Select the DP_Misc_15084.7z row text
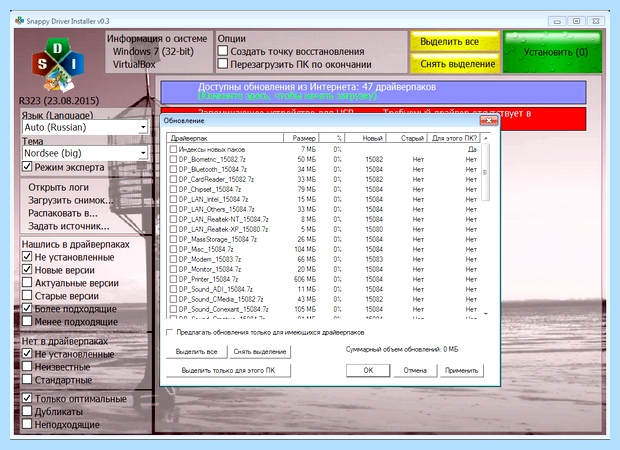Image resolution: width=620 pixels, height=450 pixels. 206,249
